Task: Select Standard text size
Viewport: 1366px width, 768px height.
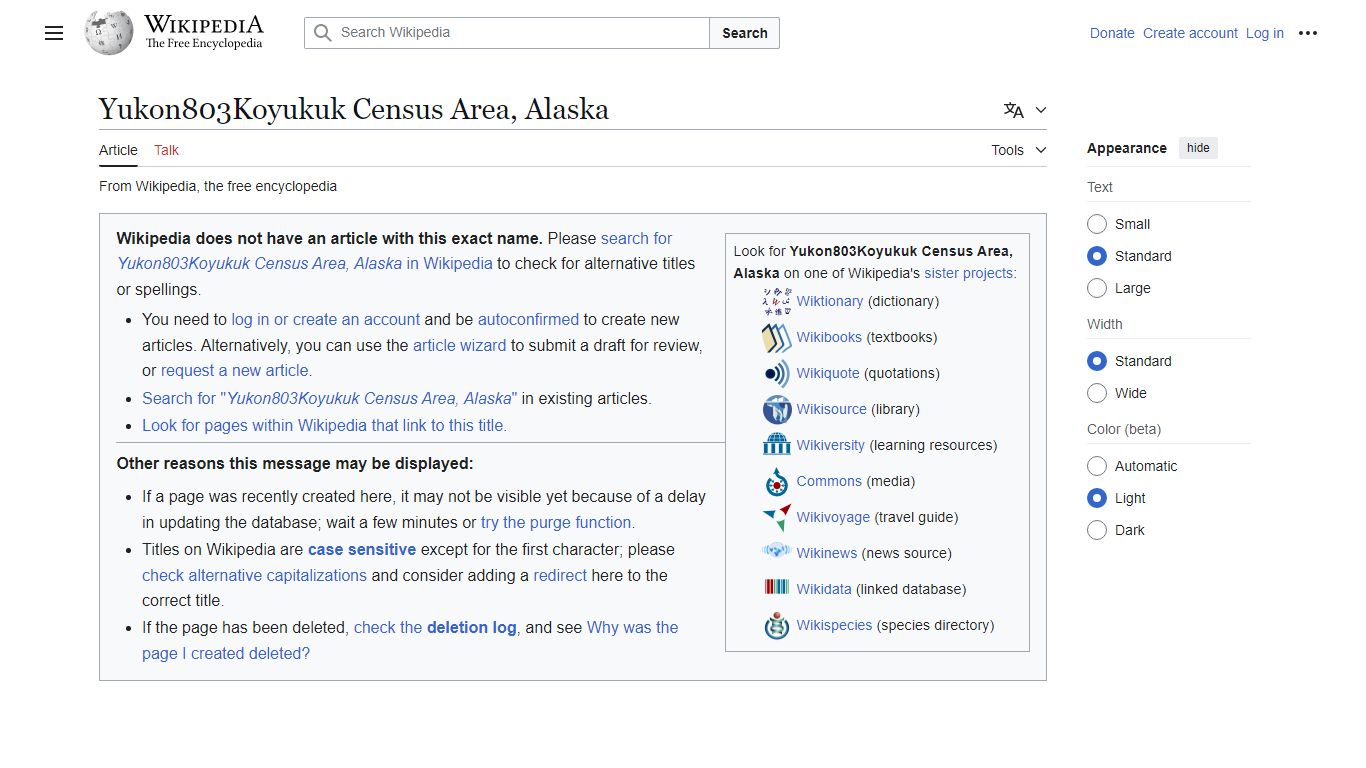Action: coord(1097,256)
